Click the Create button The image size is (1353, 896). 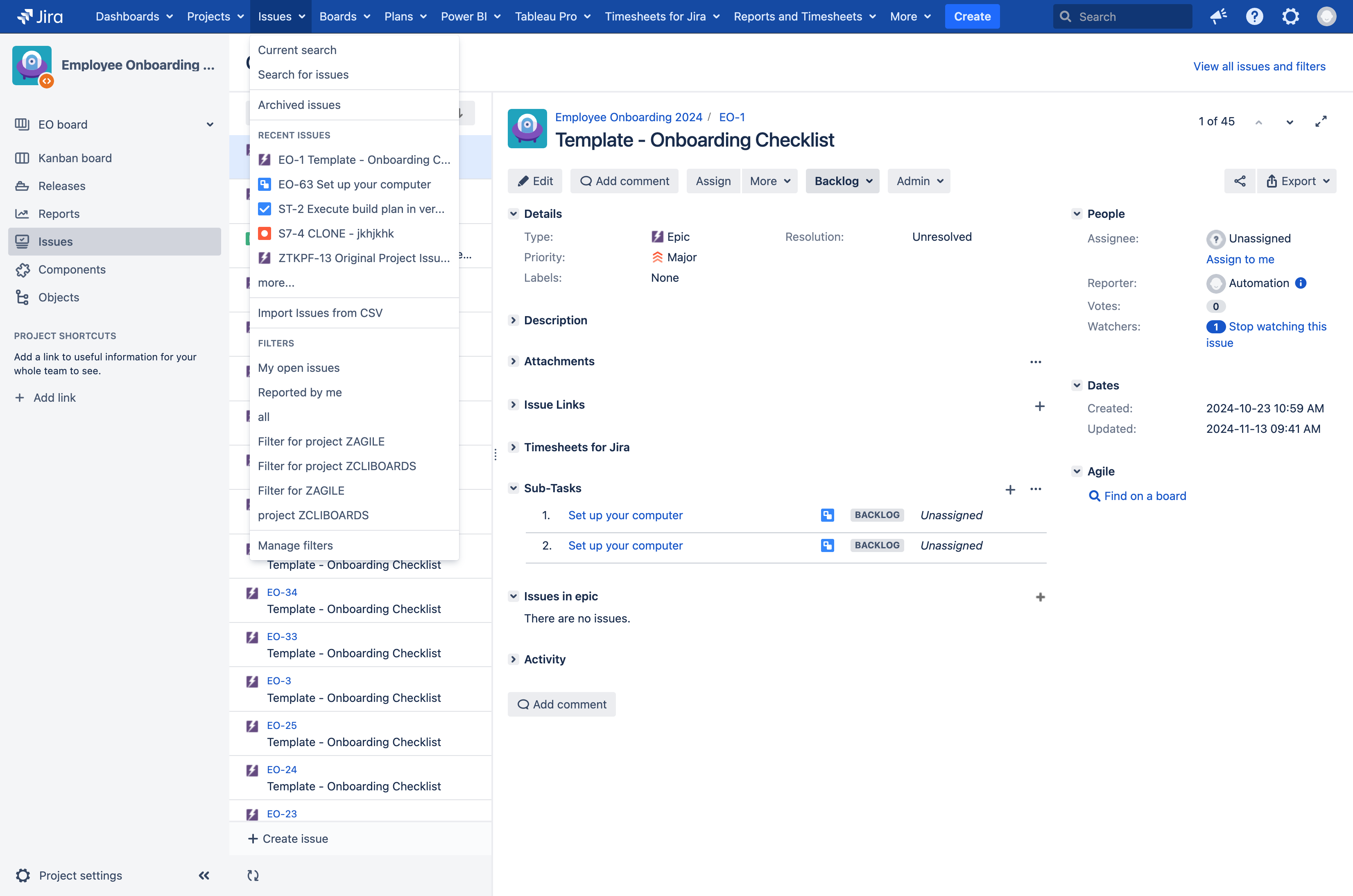972,16
